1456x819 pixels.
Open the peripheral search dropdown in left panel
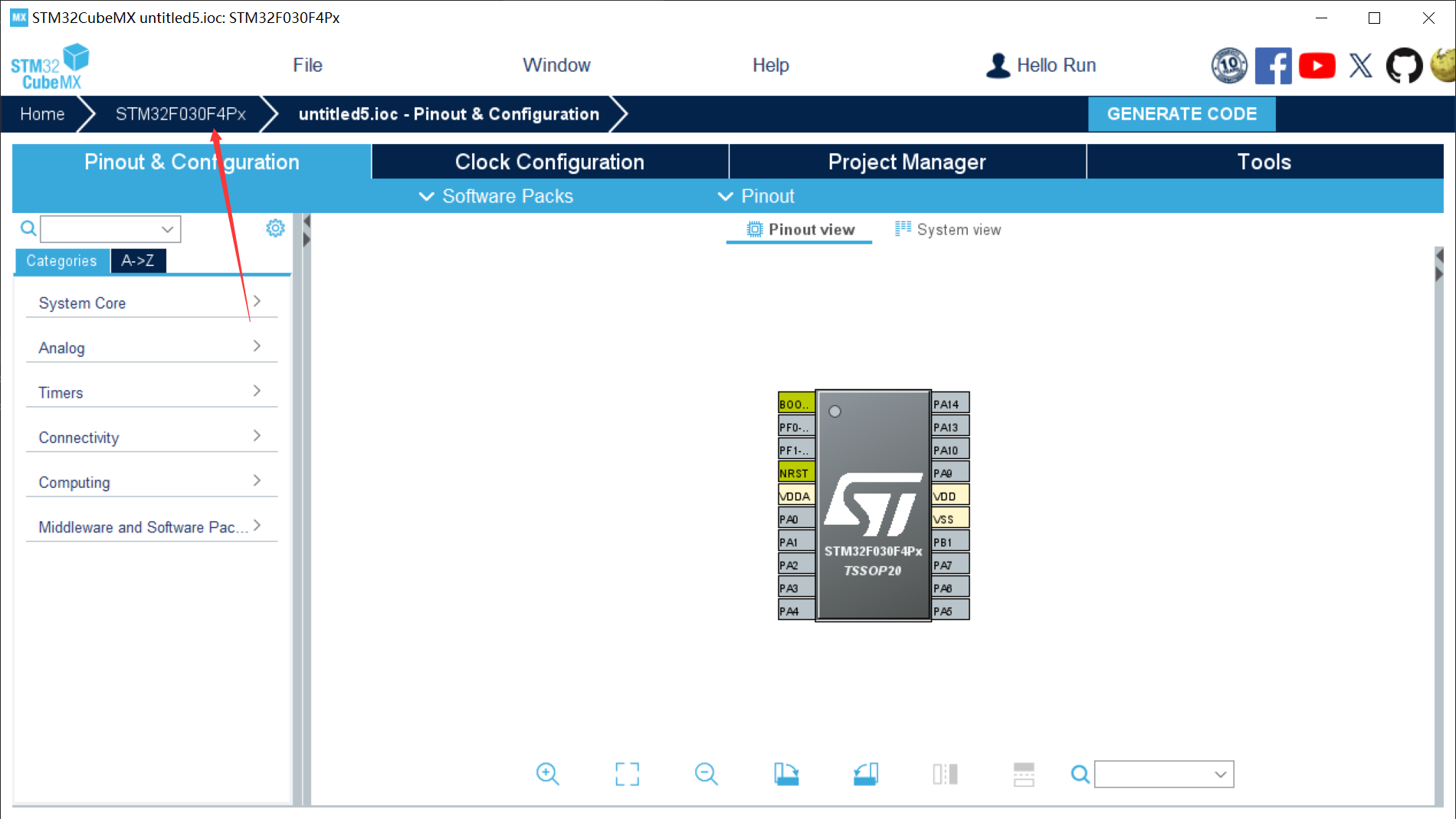point(167,229)
